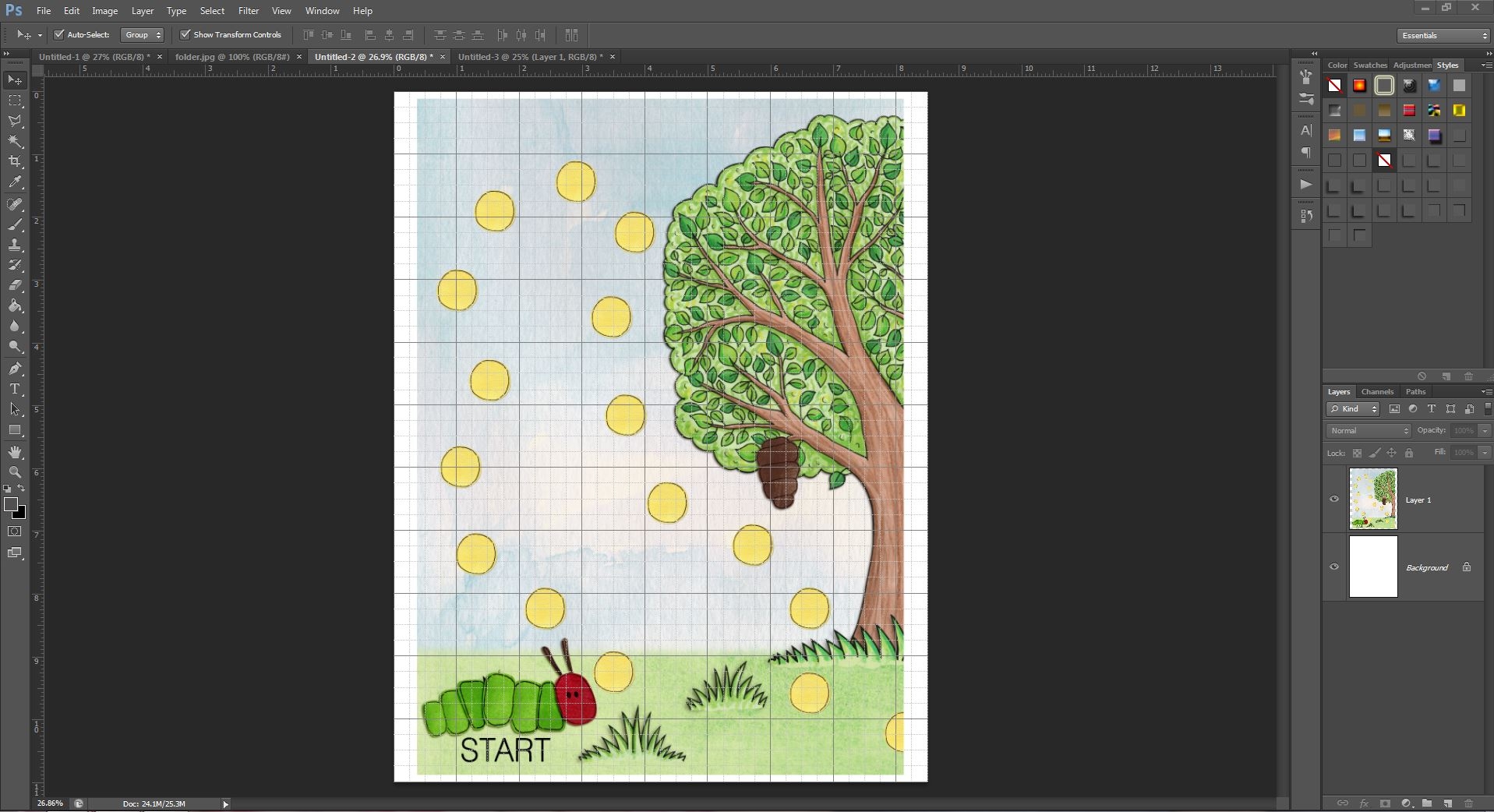Delete layer with the Layers trash icon
1494x812 pixels.
click(x=1469, y=803)
